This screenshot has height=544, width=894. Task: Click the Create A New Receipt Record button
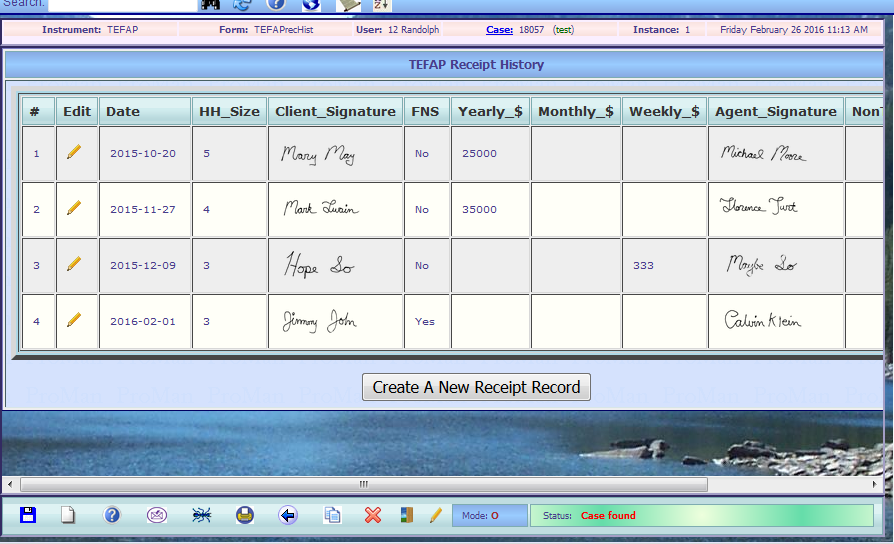click(x=476, y=387)
